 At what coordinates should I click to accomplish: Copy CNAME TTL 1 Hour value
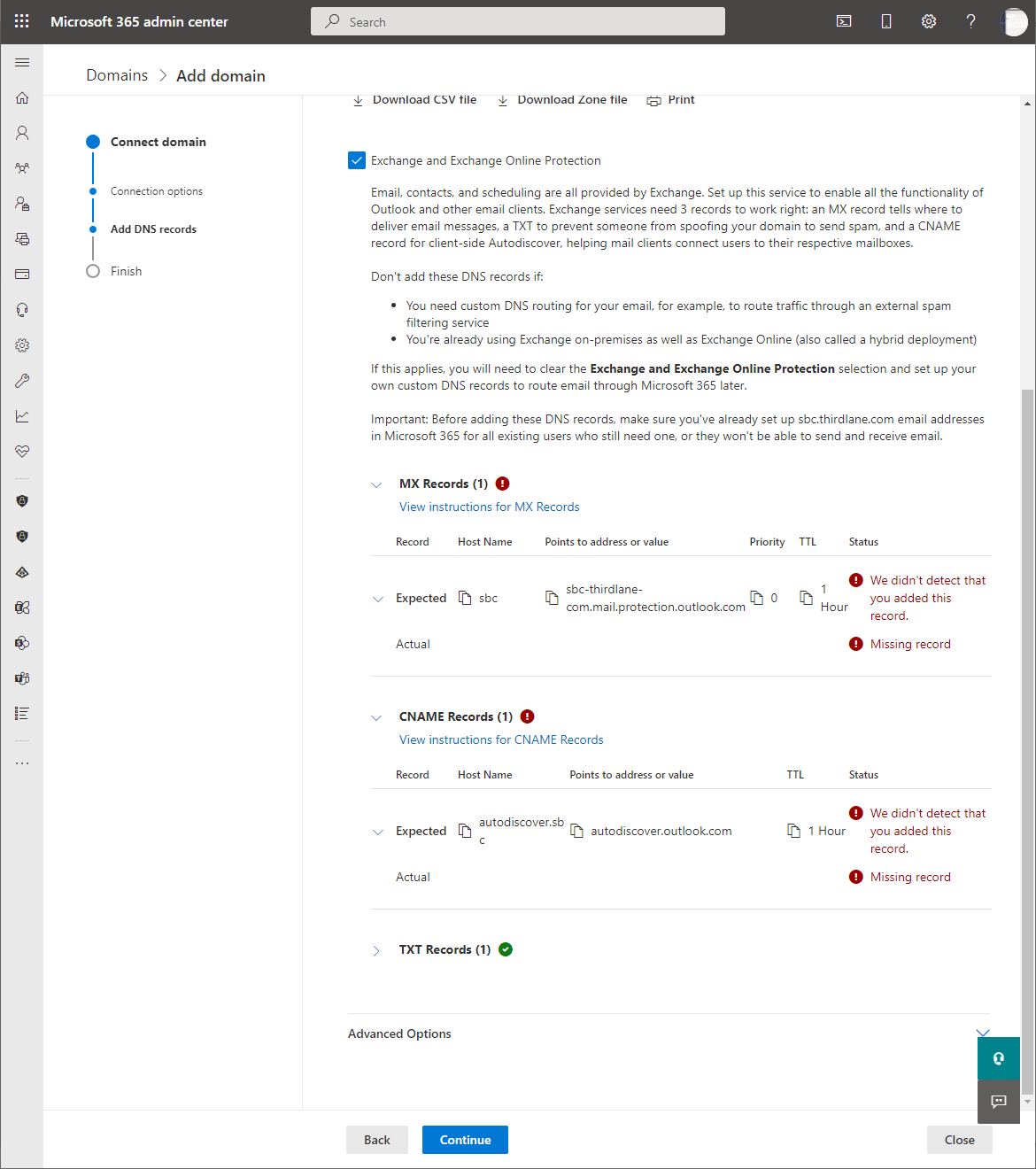(x=794, y=831)
